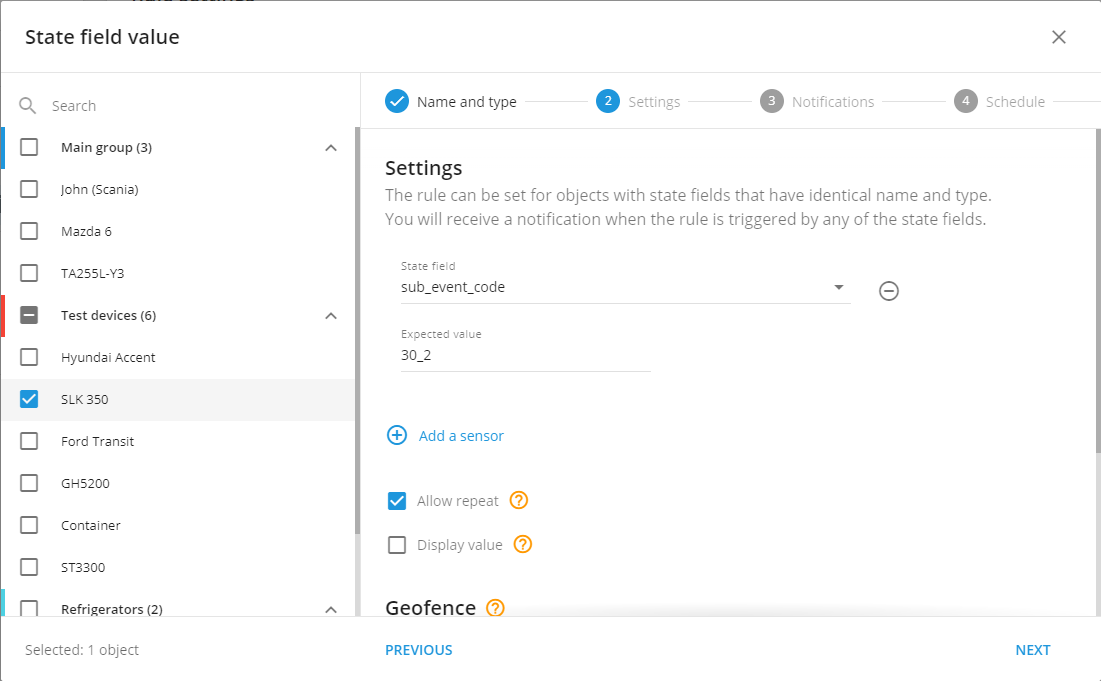Collapse the Refrigerators group

click(331, 609)
